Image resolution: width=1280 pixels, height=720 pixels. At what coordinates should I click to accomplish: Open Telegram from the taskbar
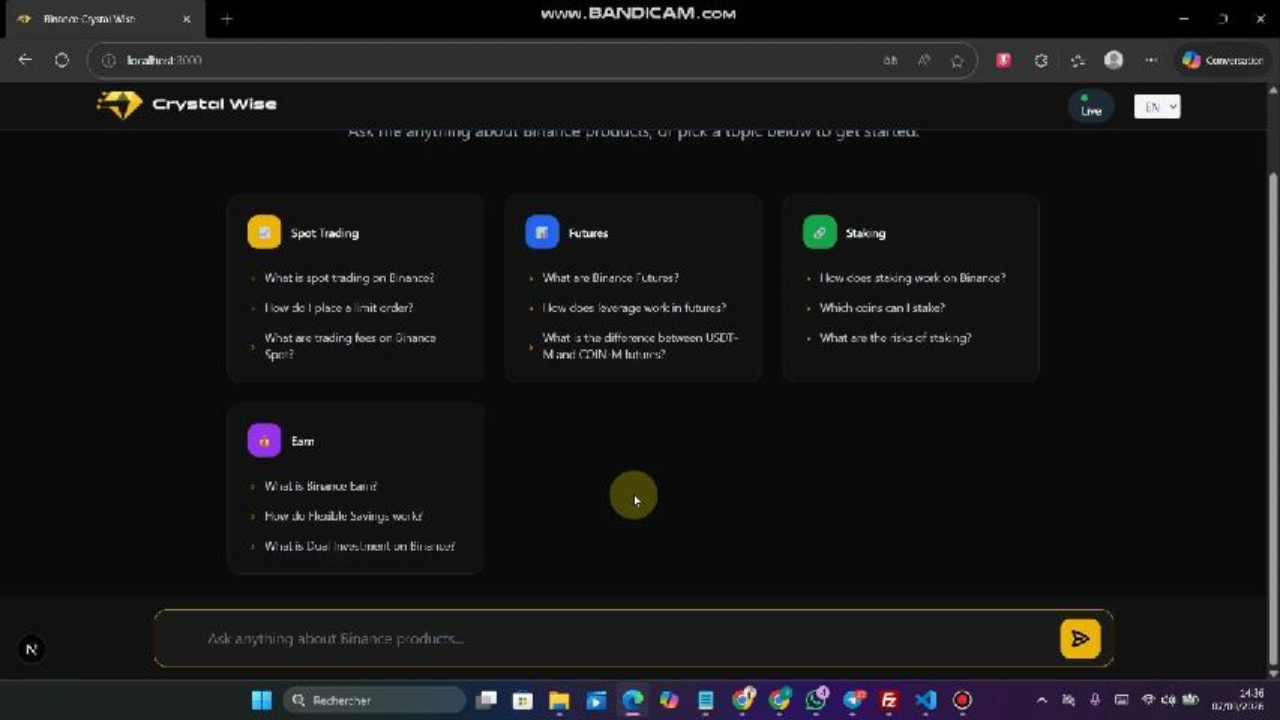tap(853, 700)
